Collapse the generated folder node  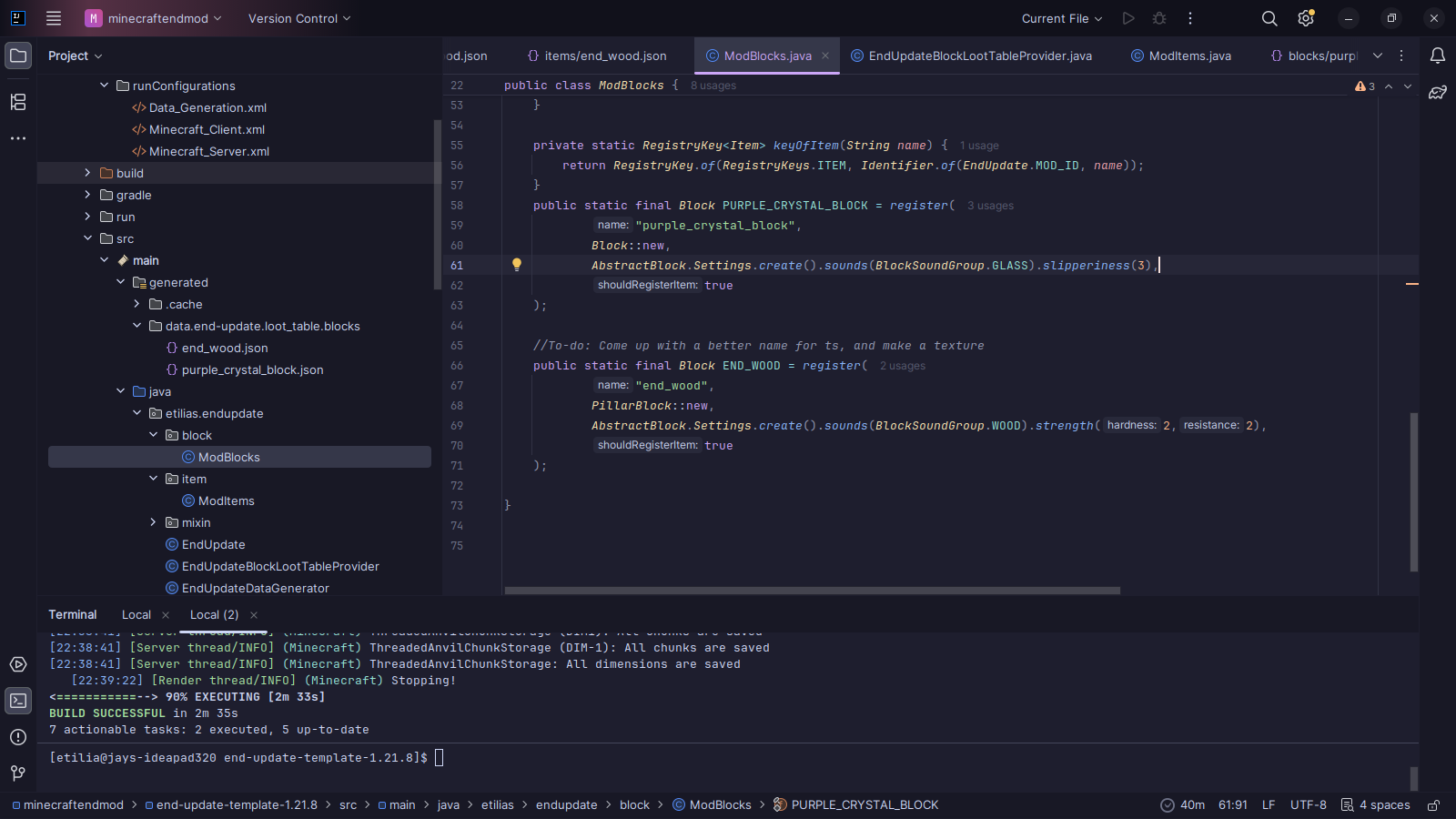click(121, 282)
